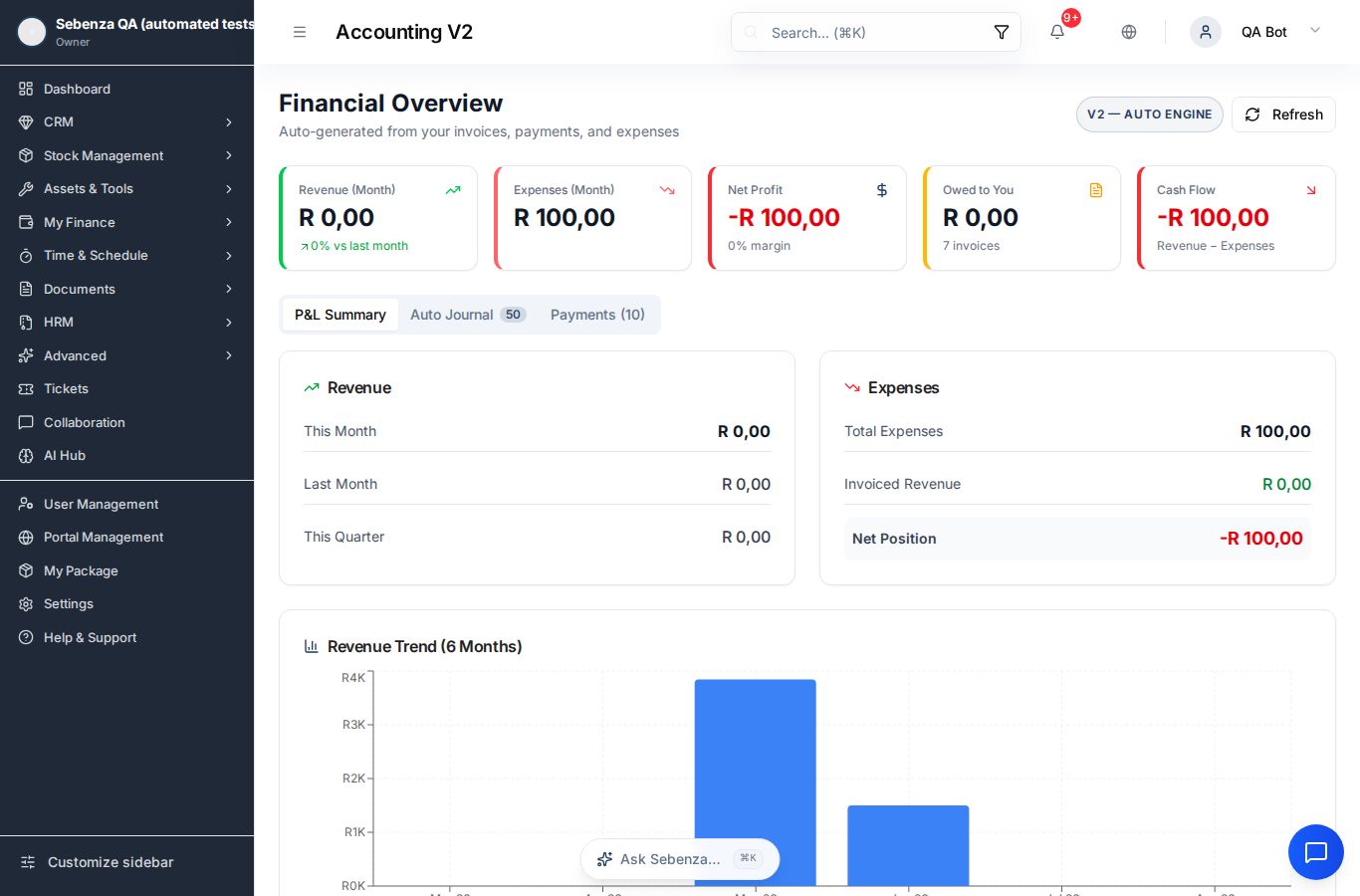Click the Advanced sparkle icon

(x=26, y=355)
